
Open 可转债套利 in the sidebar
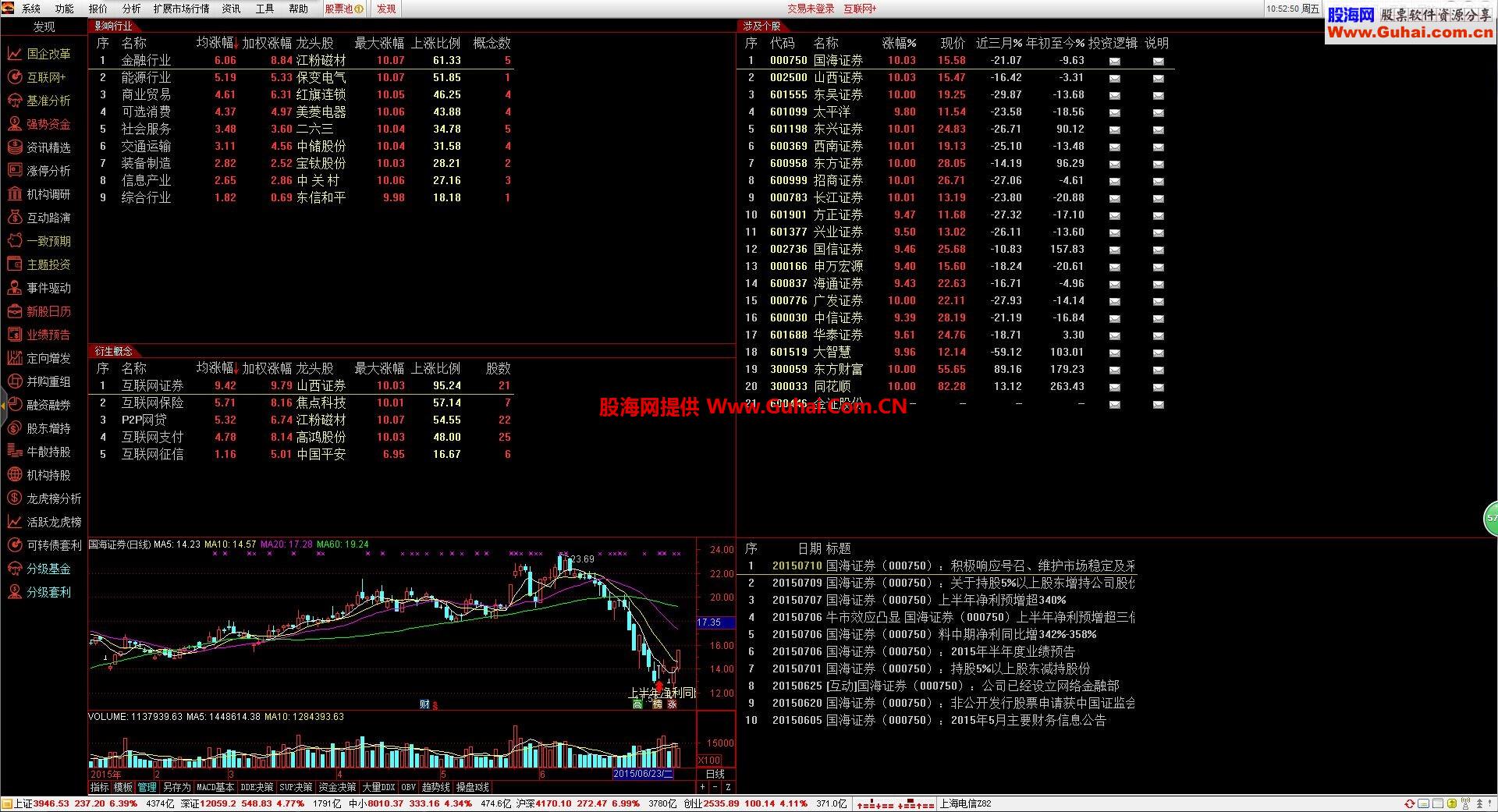coord(44,545)
